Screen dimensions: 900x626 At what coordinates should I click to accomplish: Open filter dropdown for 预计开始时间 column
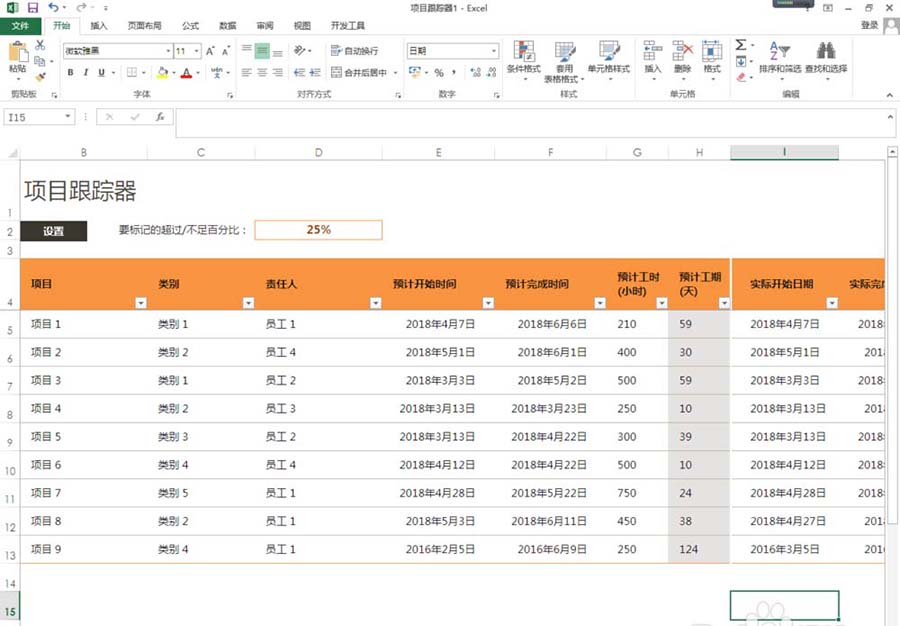point(488,303)
